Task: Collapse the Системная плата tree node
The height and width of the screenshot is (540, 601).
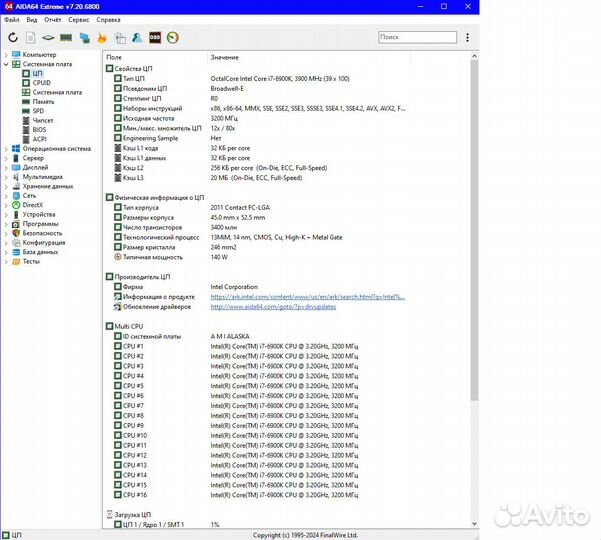Action: click(x=6, y=64)
